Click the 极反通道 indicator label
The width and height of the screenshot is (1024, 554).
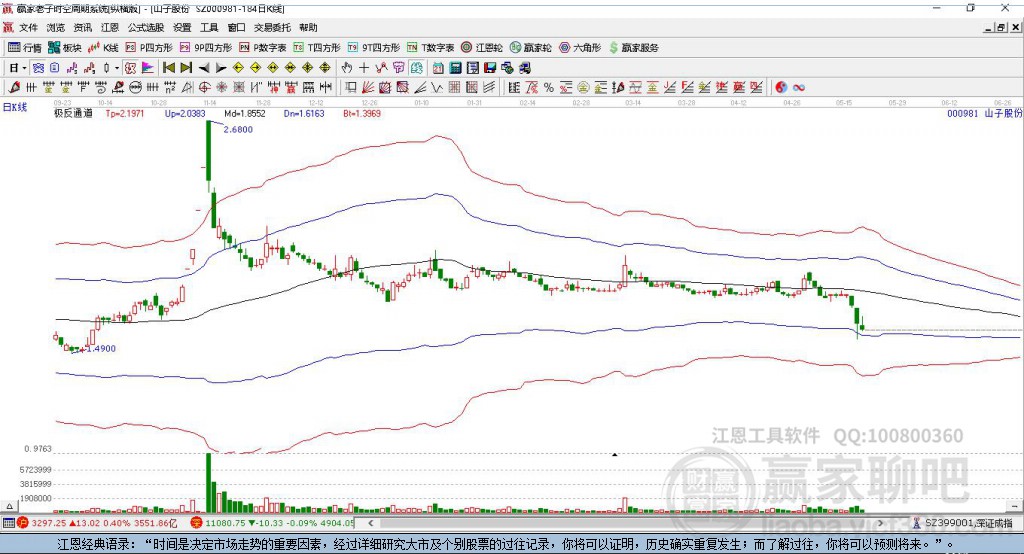point(73,113)
